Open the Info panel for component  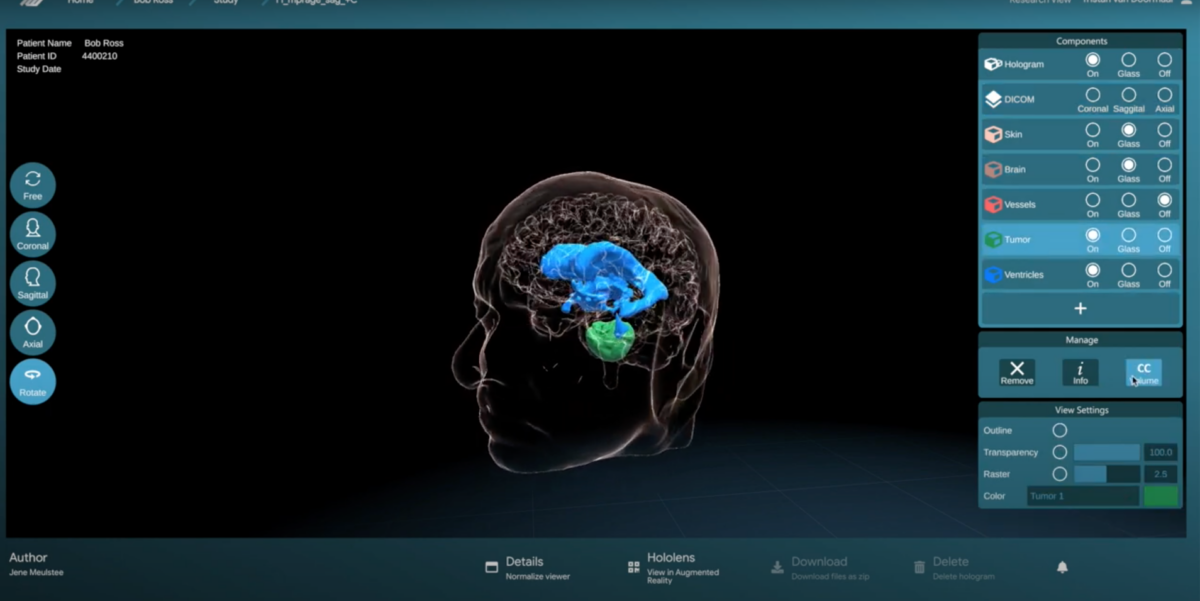click(x=1080, y=372)
